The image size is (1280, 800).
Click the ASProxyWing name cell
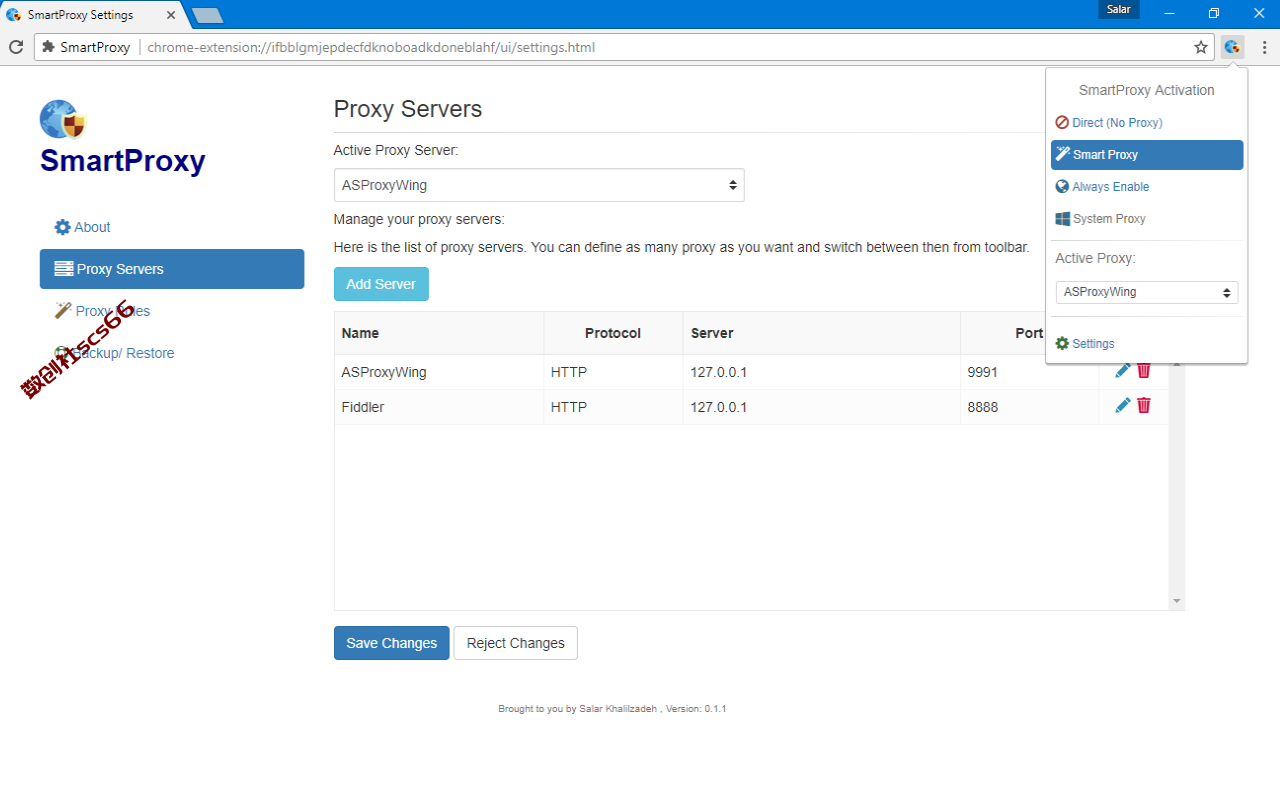(439, 372)
